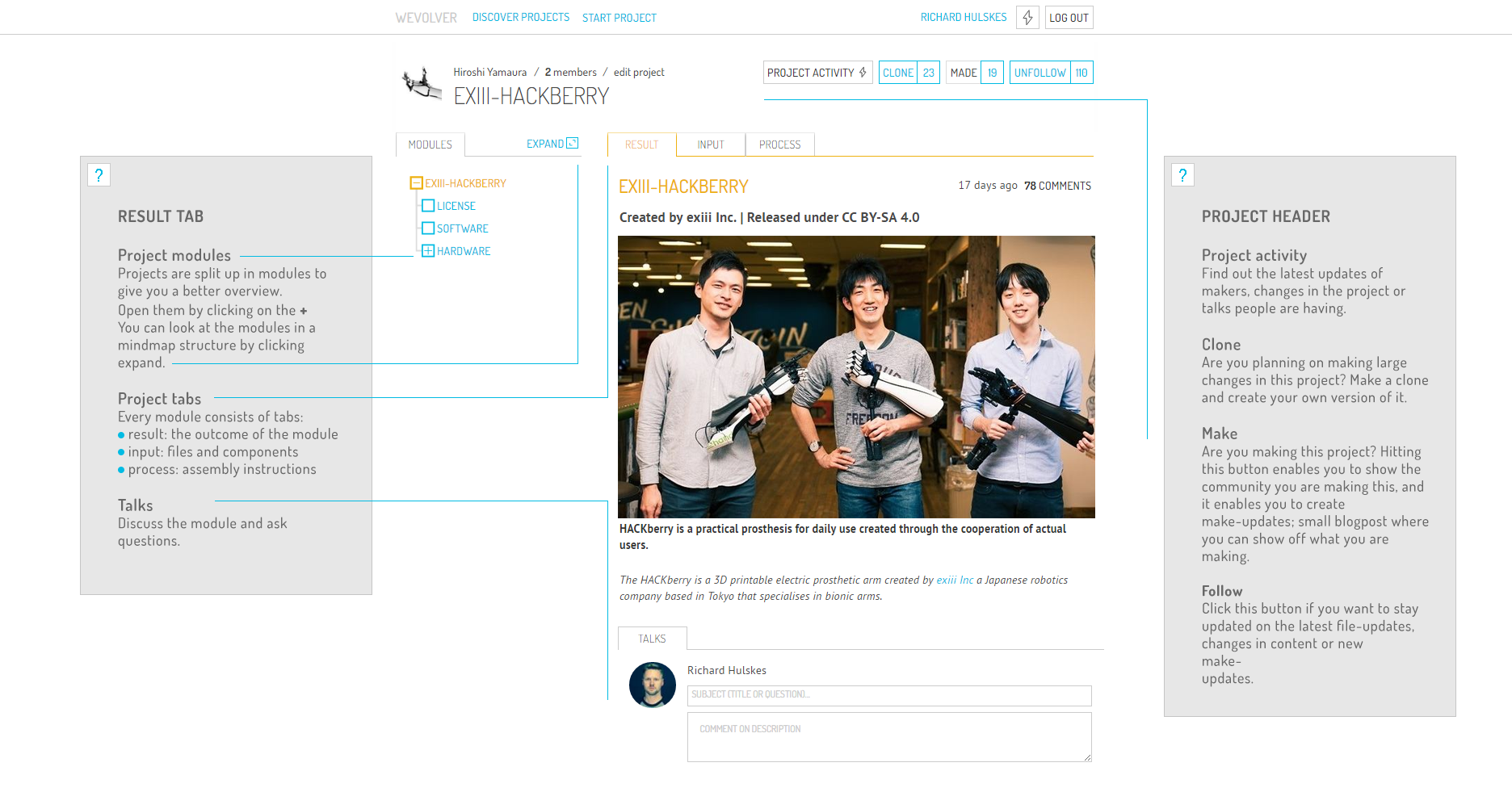Click the MADE button
1512x792 pixels.
tap(964, 73)
